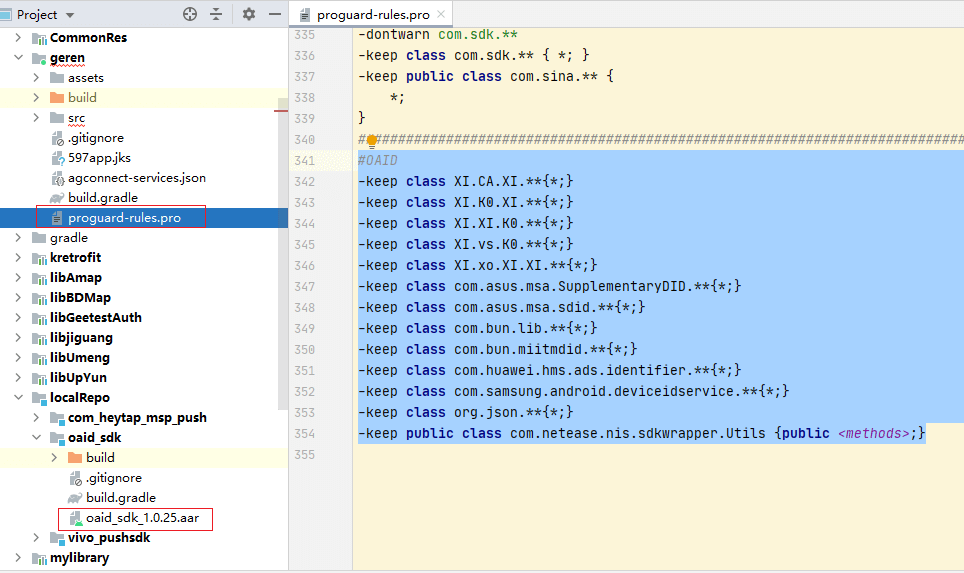Click the orange build folder icon under geren

click(x=57, y=97)
